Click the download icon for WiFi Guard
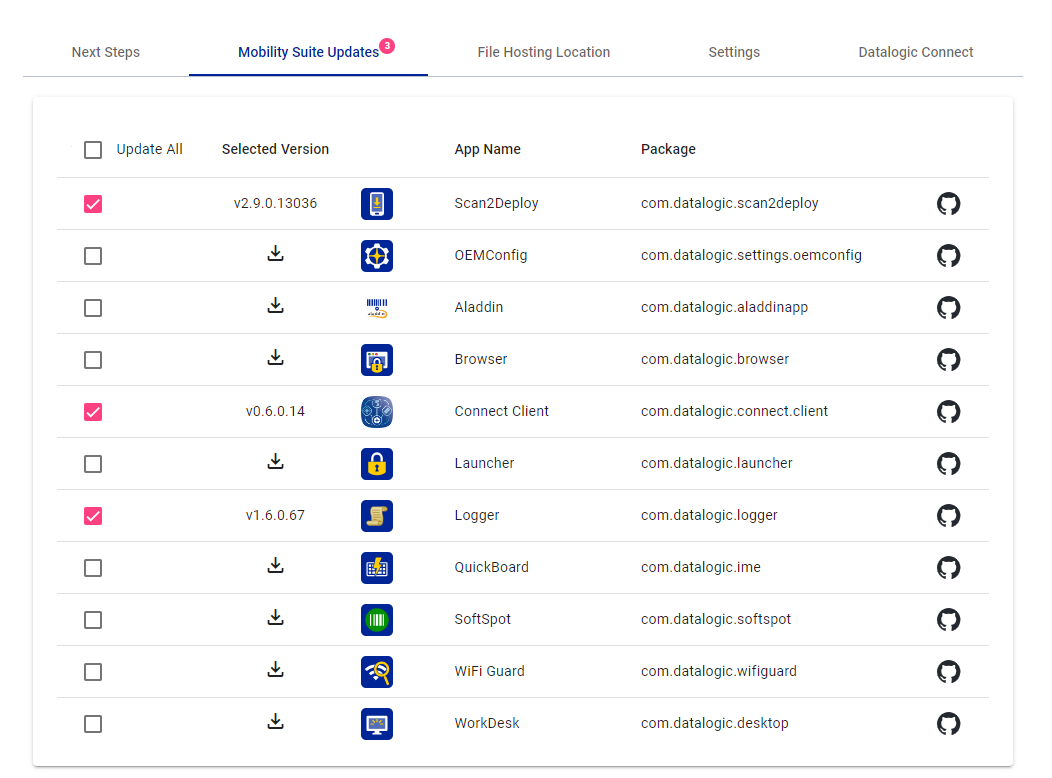 pyautogui.click(x=275, y=669)
